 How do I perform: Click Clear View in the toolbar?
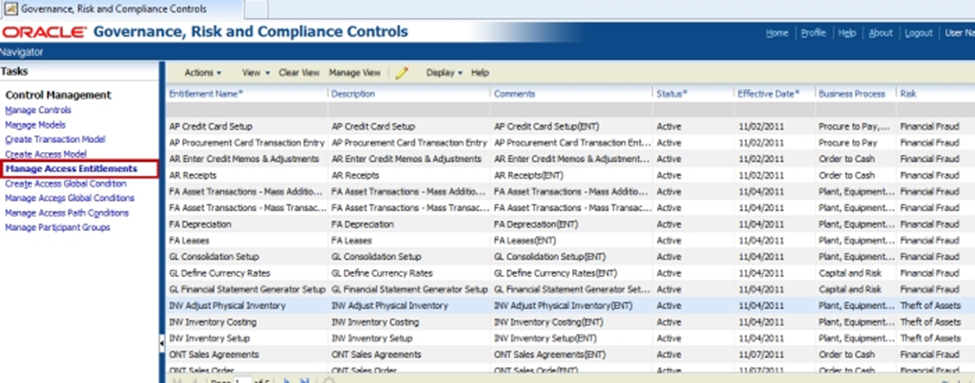299,73
